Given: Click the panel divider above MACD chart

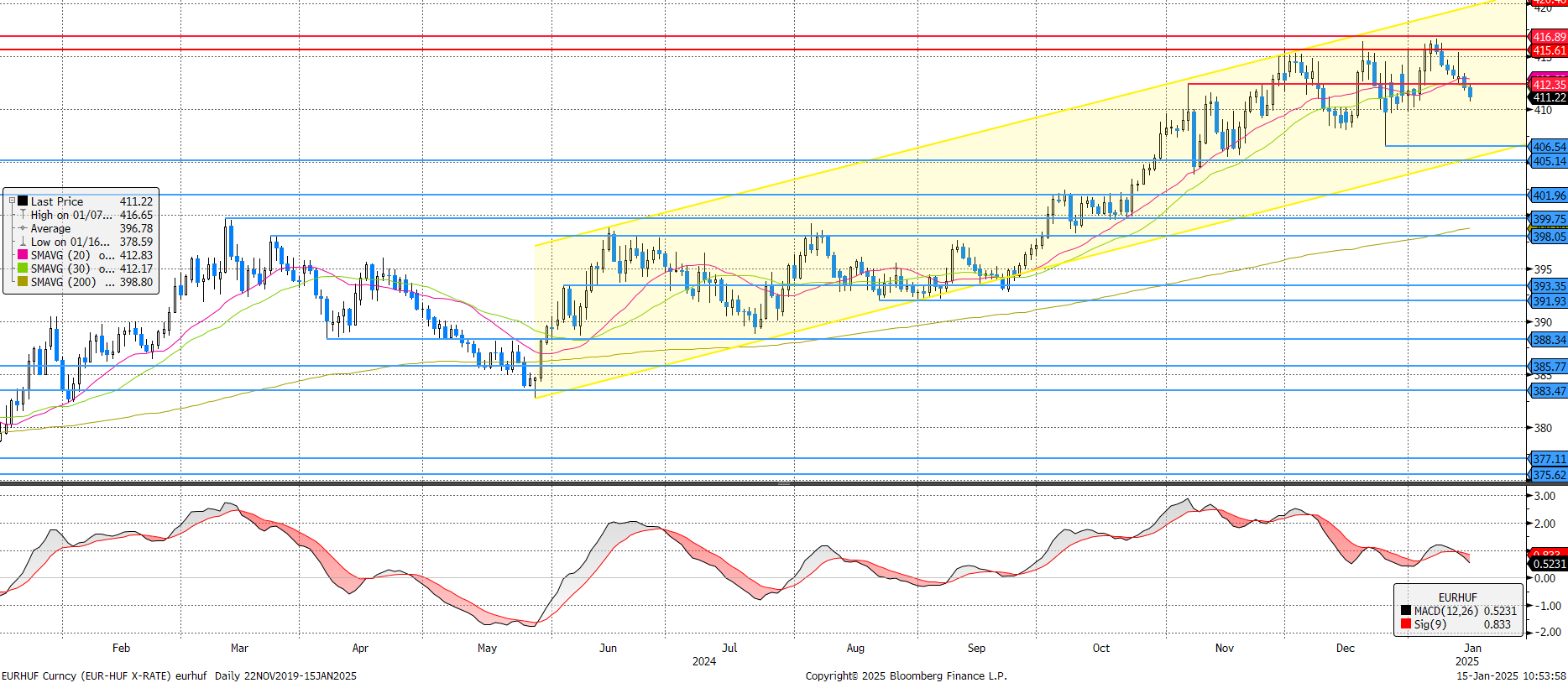Looking at the screenshot, I should pyautogui.click(x=784, y=484).
